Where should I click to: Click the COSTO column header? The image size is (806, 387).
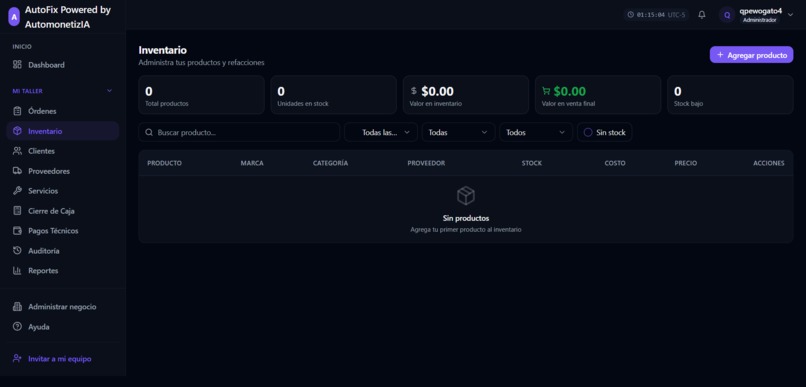coord(615,163)
